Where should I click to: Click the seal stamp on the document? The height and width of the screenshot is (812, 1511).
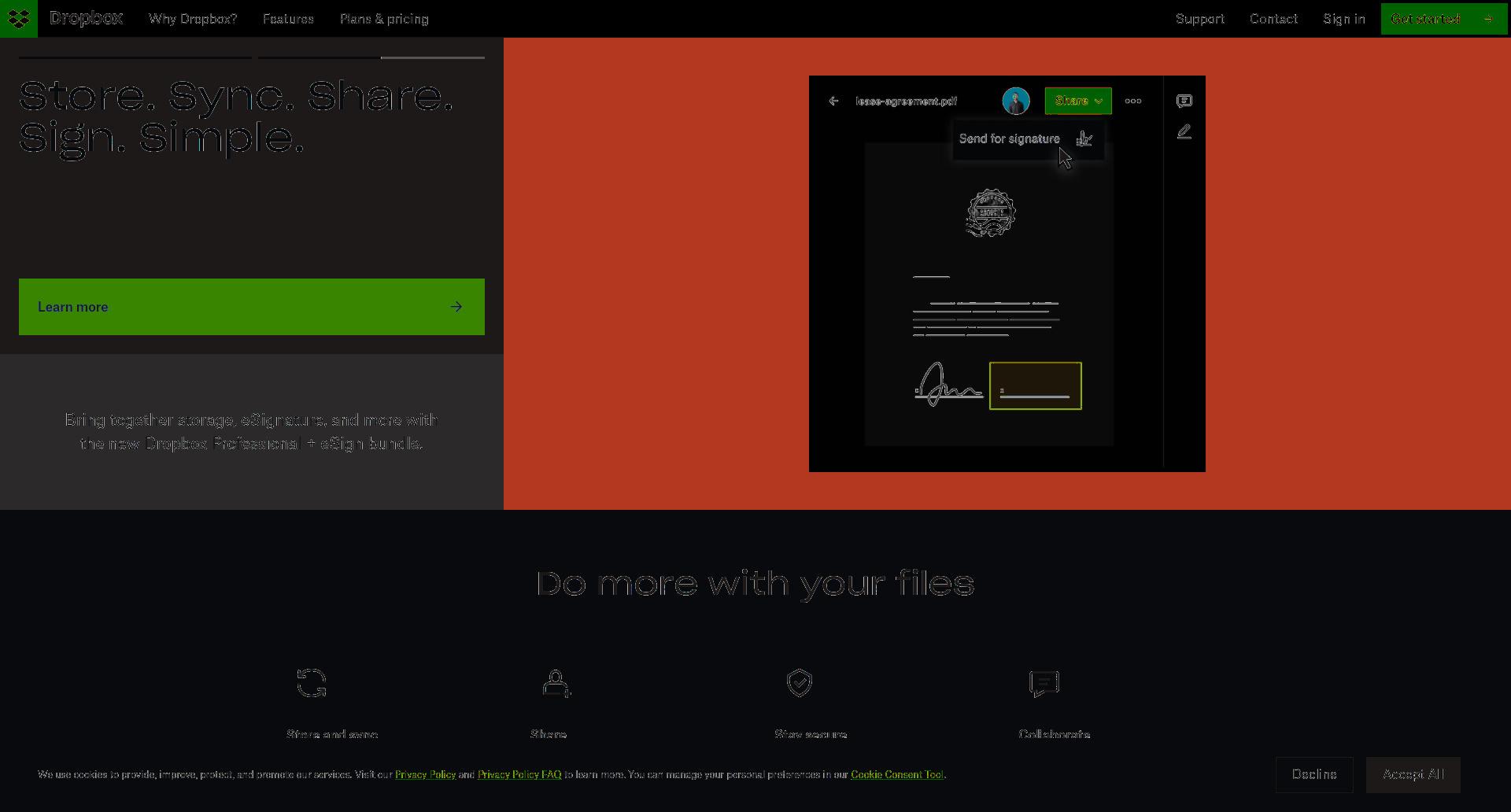point(991,212)
